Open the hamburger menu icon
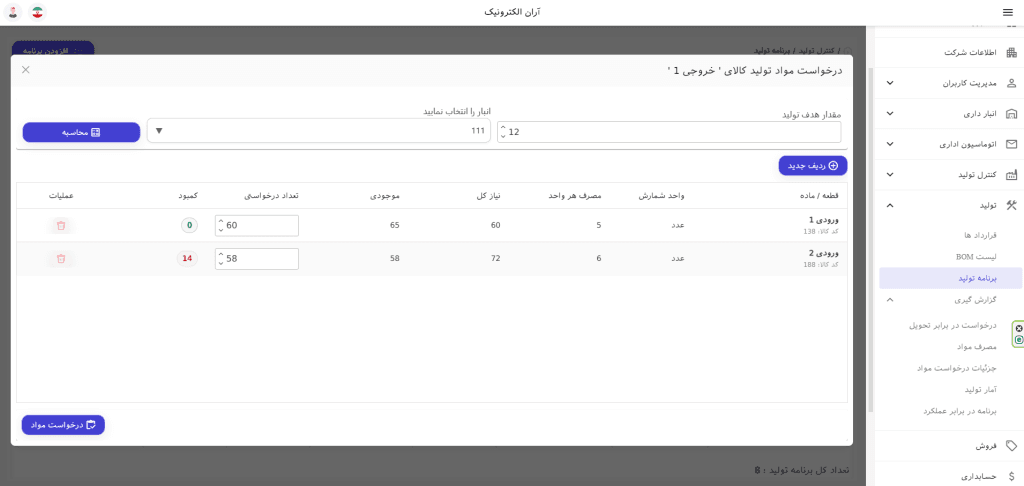This screenshot has height=486, width=1024. 1010,12
